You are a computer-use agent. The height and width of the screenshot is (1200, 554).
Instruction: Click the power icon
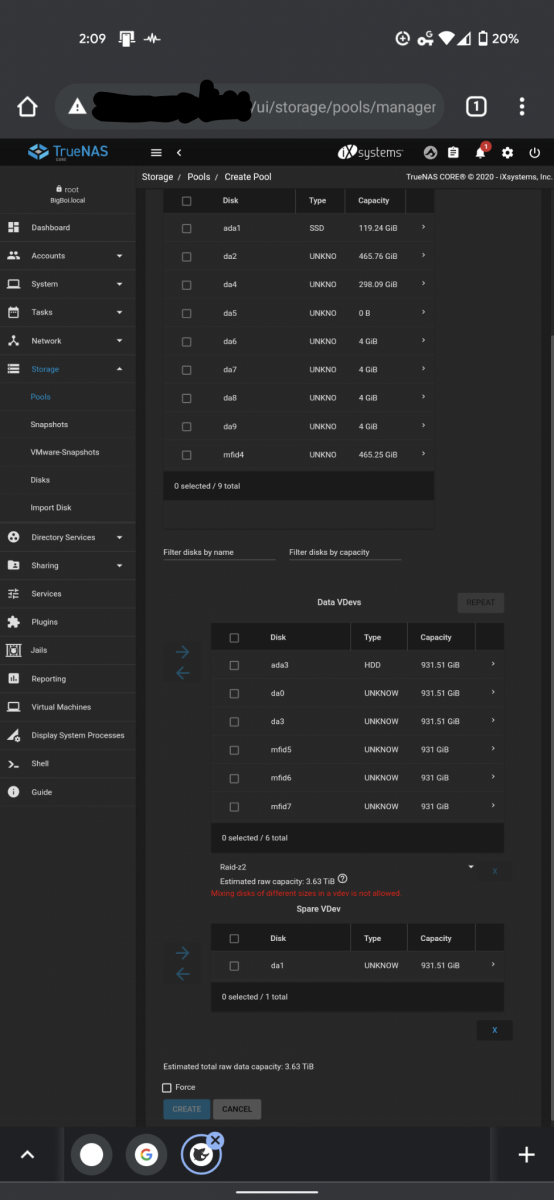coord(535,152)
